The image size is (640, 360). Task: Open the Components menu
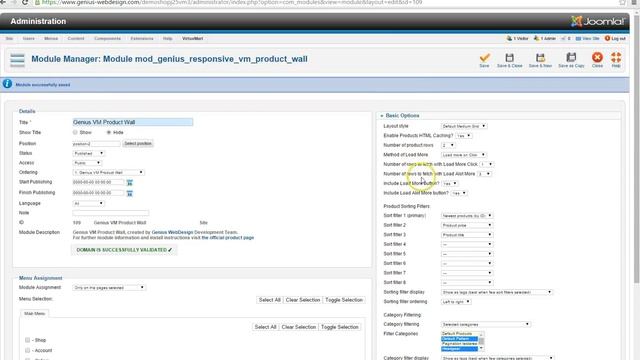[x=107, y=38]
